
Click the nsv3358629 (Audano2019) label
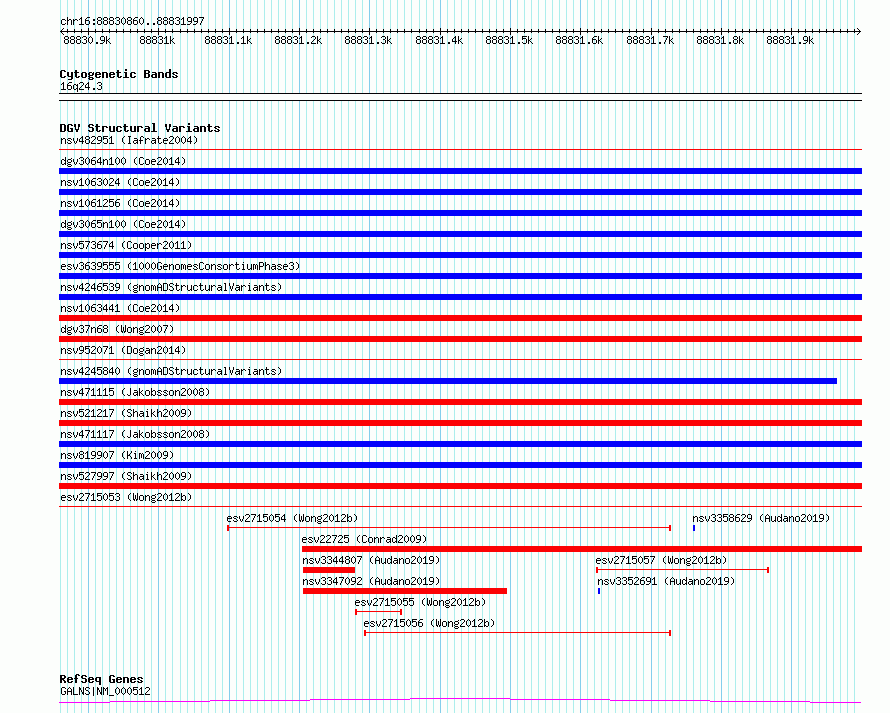point(761,518)
